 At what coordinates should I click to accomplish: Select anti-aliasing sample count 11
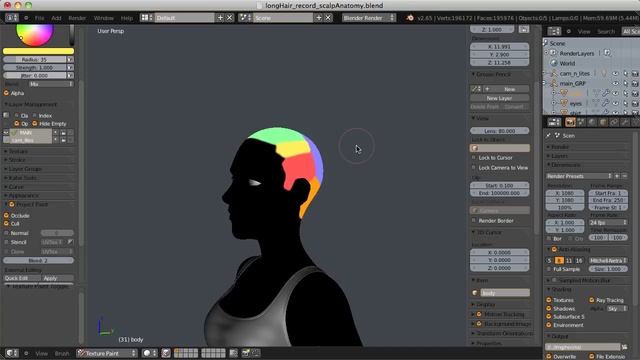point(569,260)
